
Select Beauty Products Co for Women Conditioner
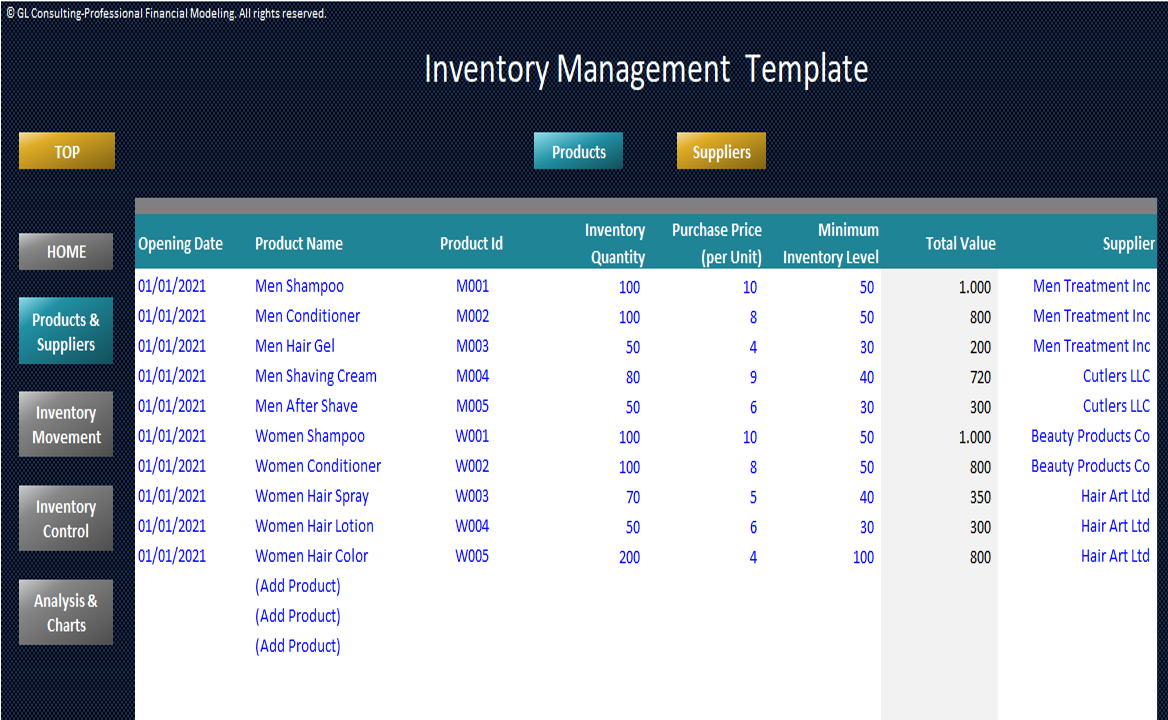tap(1090, 466)
